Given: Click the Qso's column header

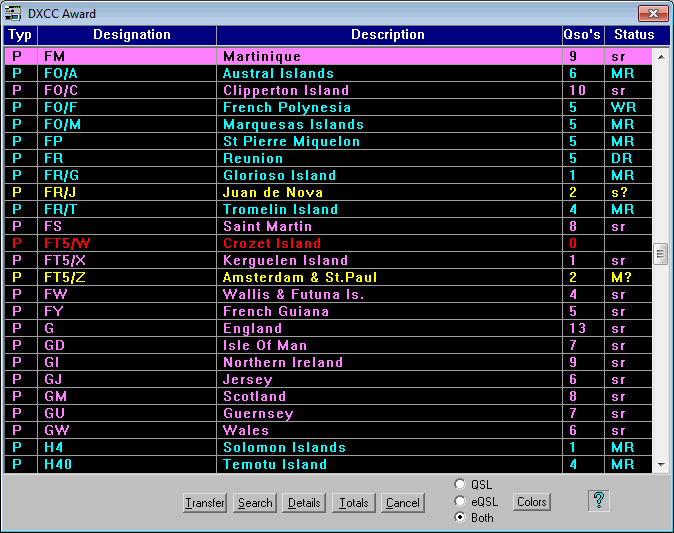Looking at the screenshot, I should tap(582, 35).
